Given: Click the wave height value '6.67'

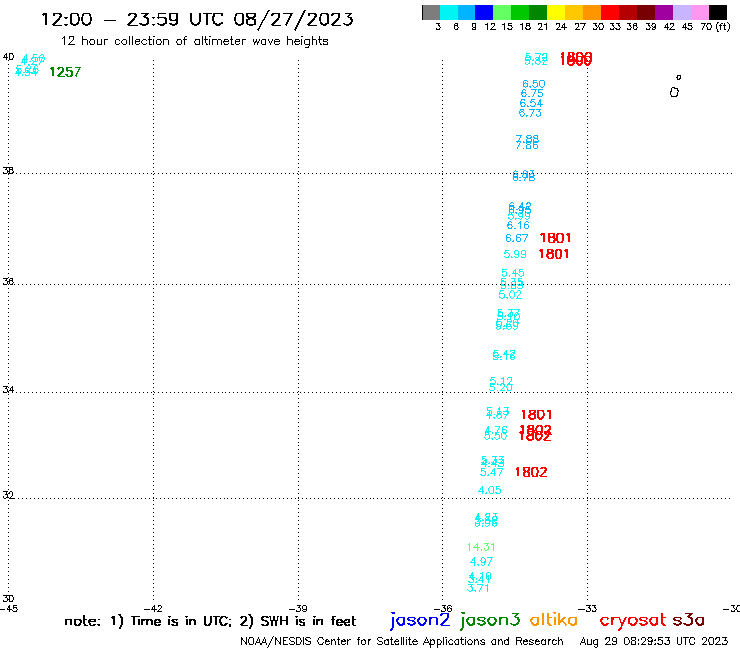Looking at the screenshot, I should pos(517,238).
